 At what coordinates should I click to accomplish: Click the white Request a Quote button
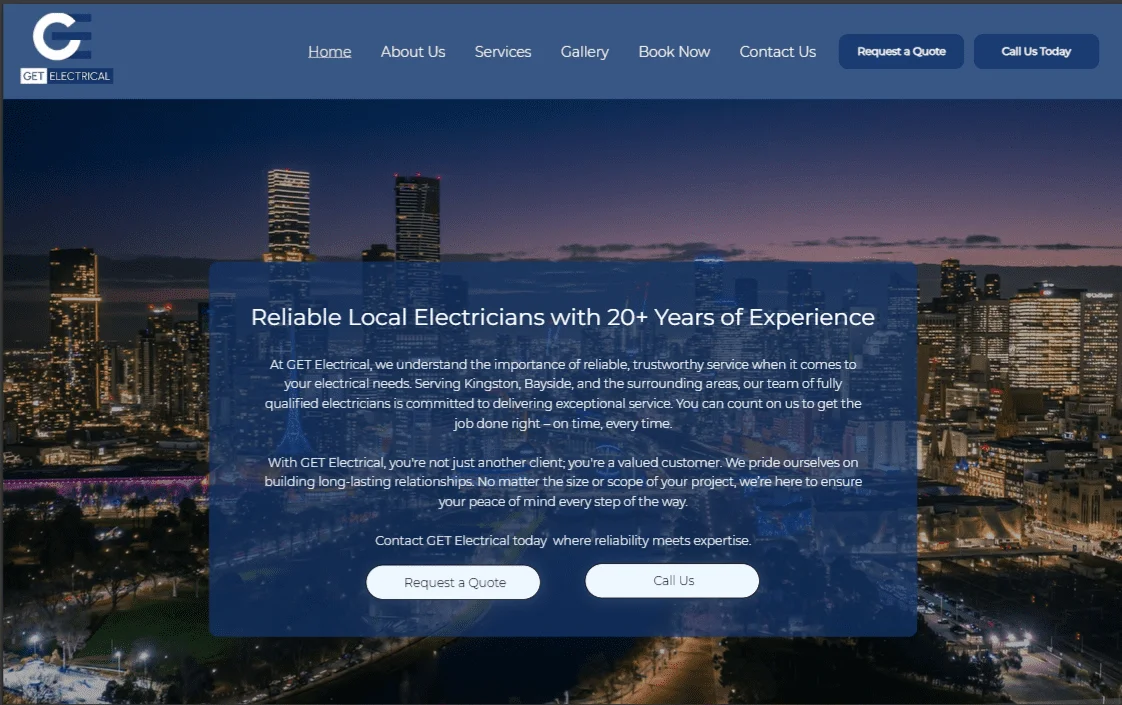(453, 582)
